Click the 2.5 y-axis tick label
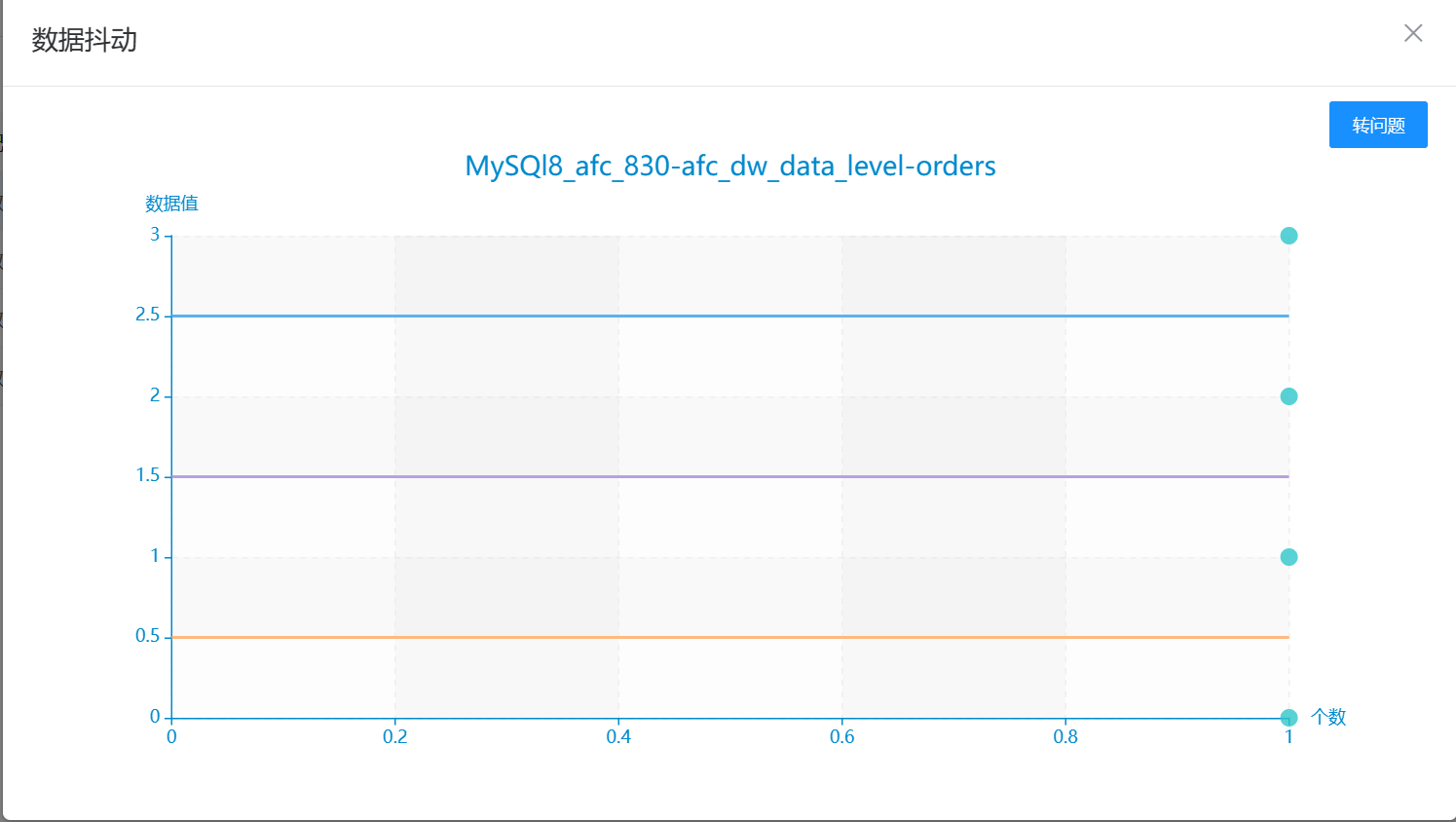Viewport: 1456px width, 822px height. [147, 315]
